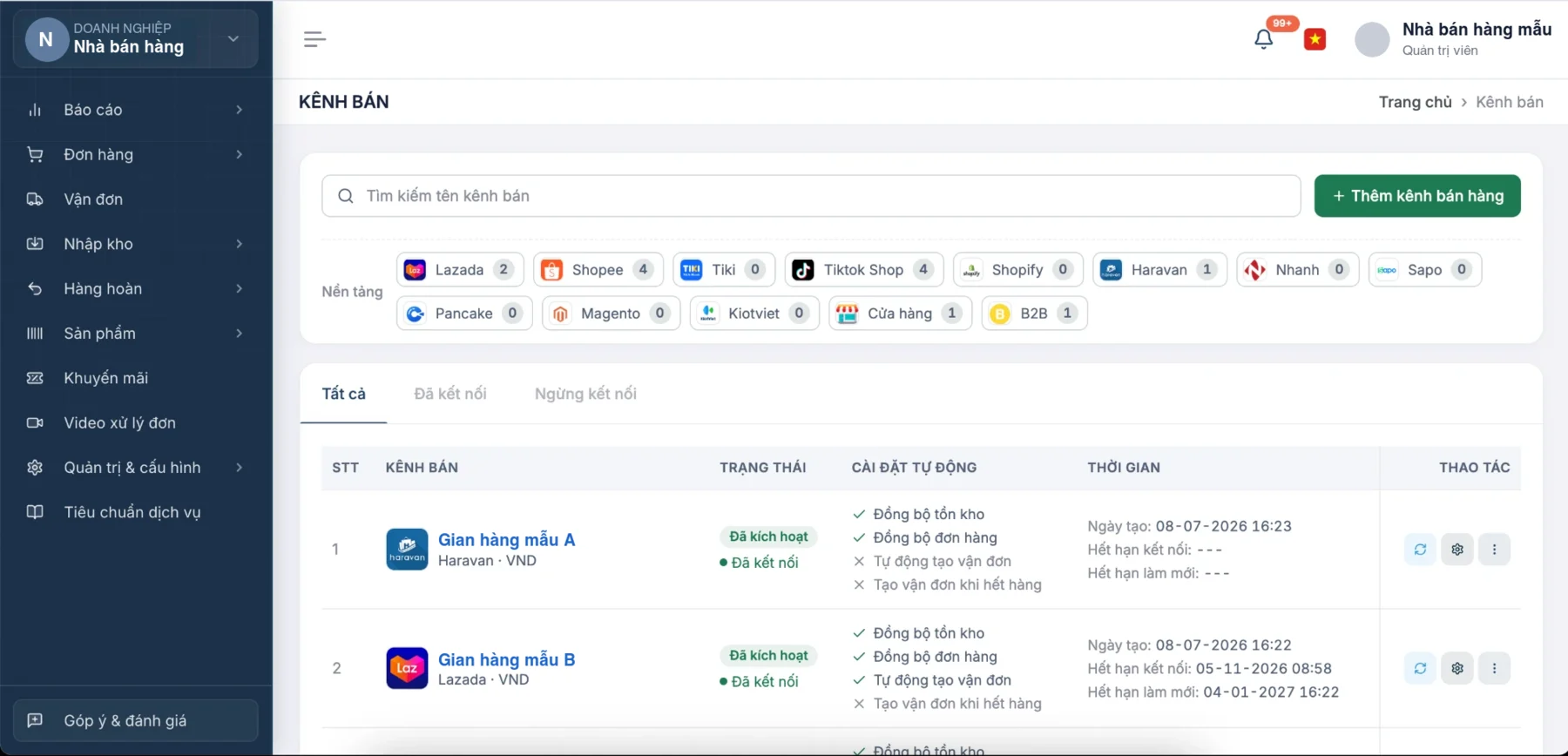Click the TRẠNG THÁI column header
Image resolution: width=1568 pixels, height=756 pixels.
(x=763, y=468)
